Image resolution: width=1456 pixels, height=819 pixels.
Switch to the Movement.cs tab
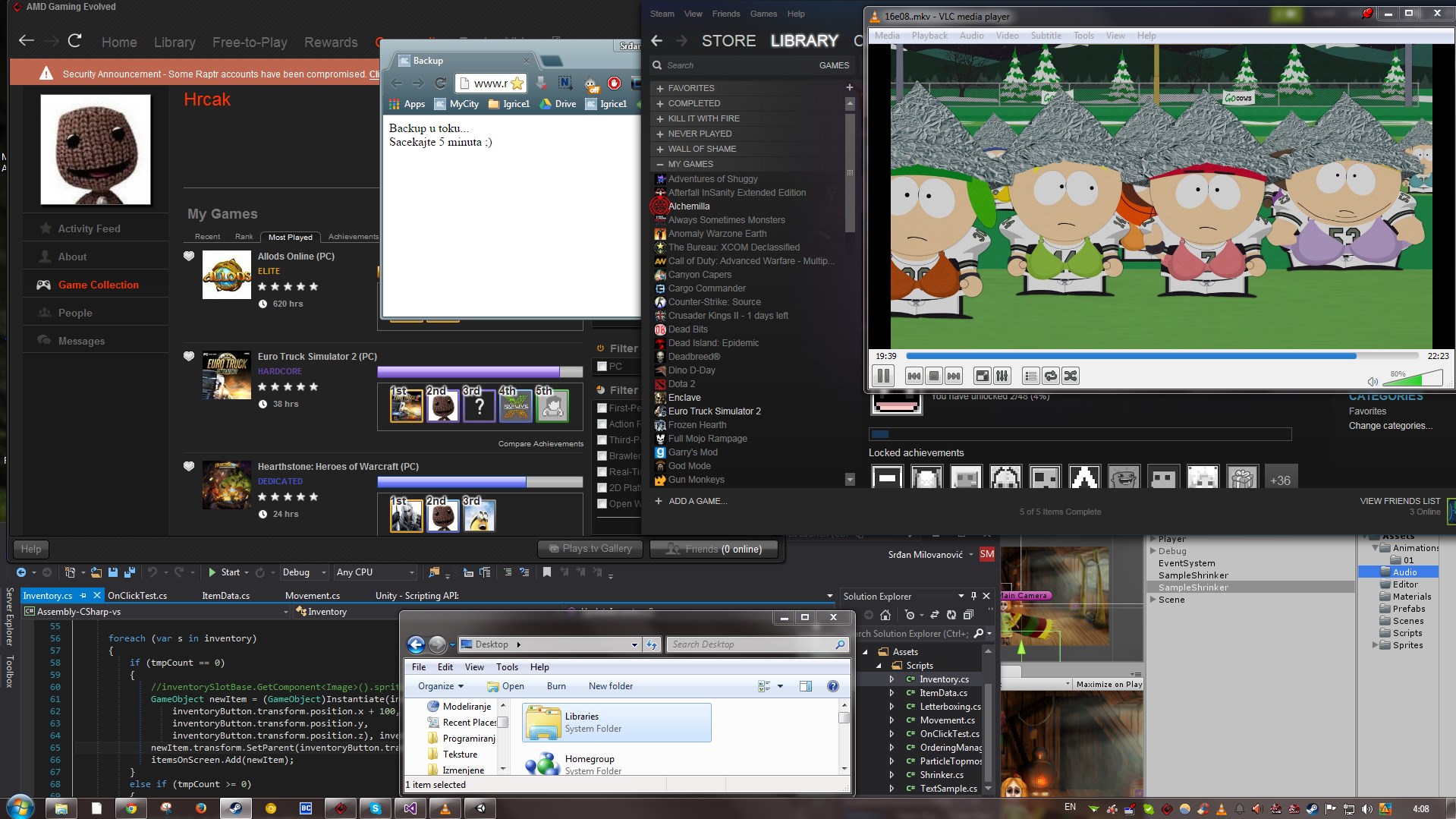click(313, 596)
